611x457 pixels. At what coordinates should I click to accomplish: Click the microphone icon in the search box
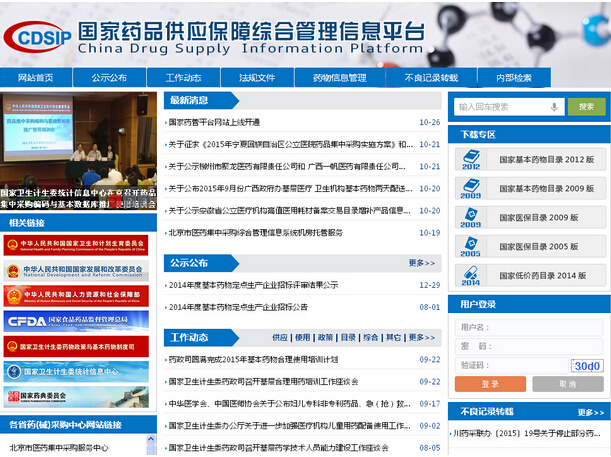tap(554, 107)
